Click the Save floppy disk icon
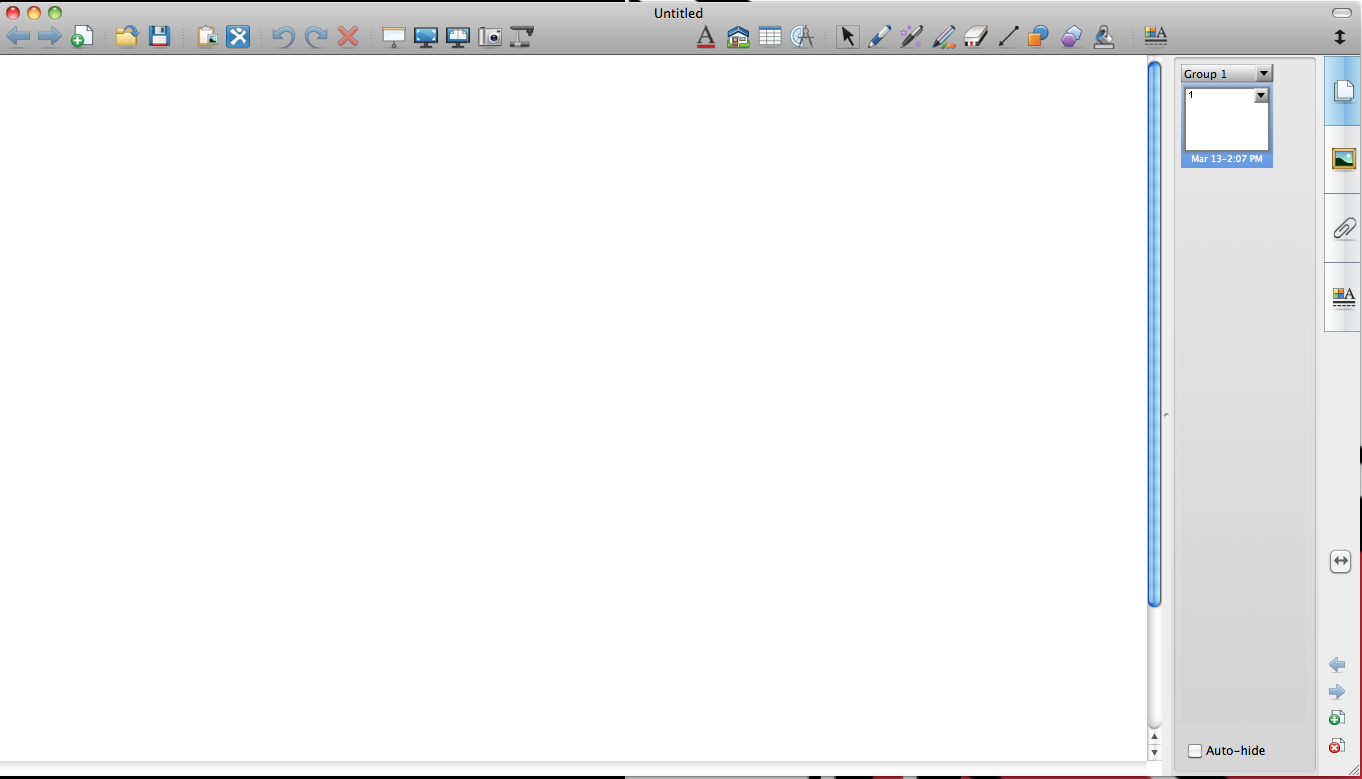Viewport: 1362px width, 779px height. 159,37
